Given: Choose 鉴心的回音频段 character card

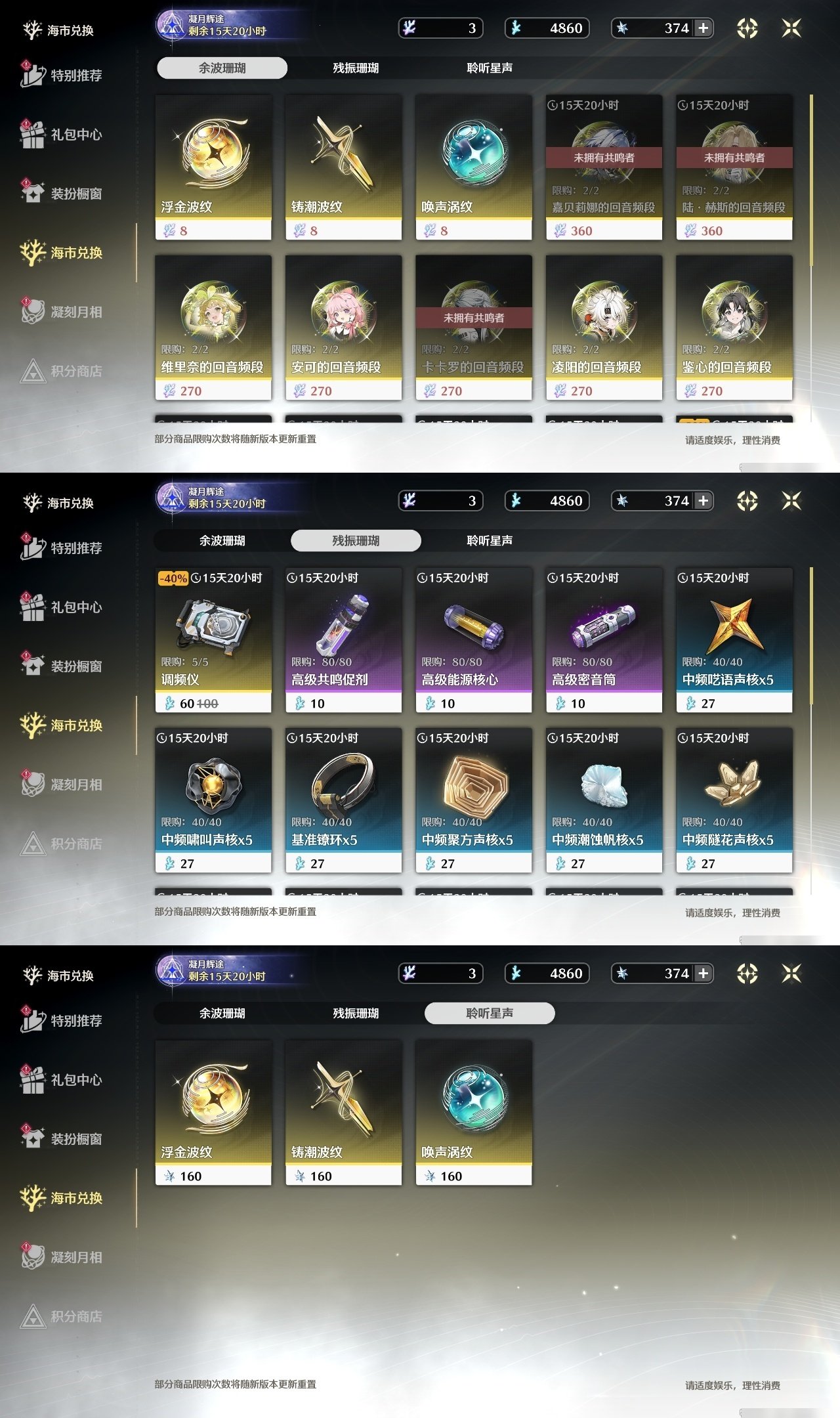Looking at the screenshot, I should tap(734, 328).
